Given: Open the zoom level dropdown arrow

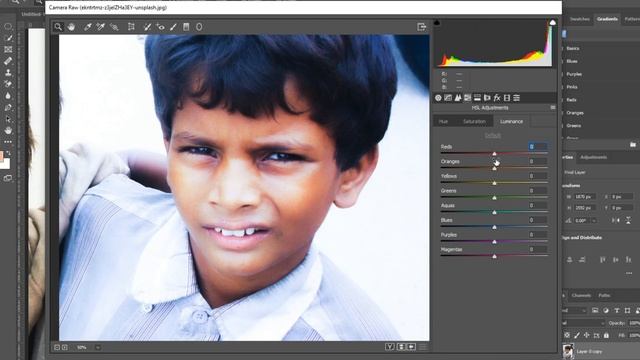Looking at the screenshot, I should pyautogui.click(x=98, y=347).
